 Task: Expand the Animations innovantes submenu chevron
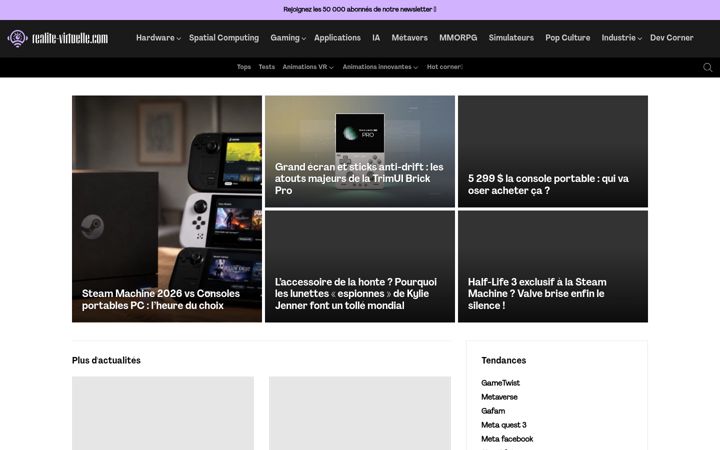click(416, 68)
